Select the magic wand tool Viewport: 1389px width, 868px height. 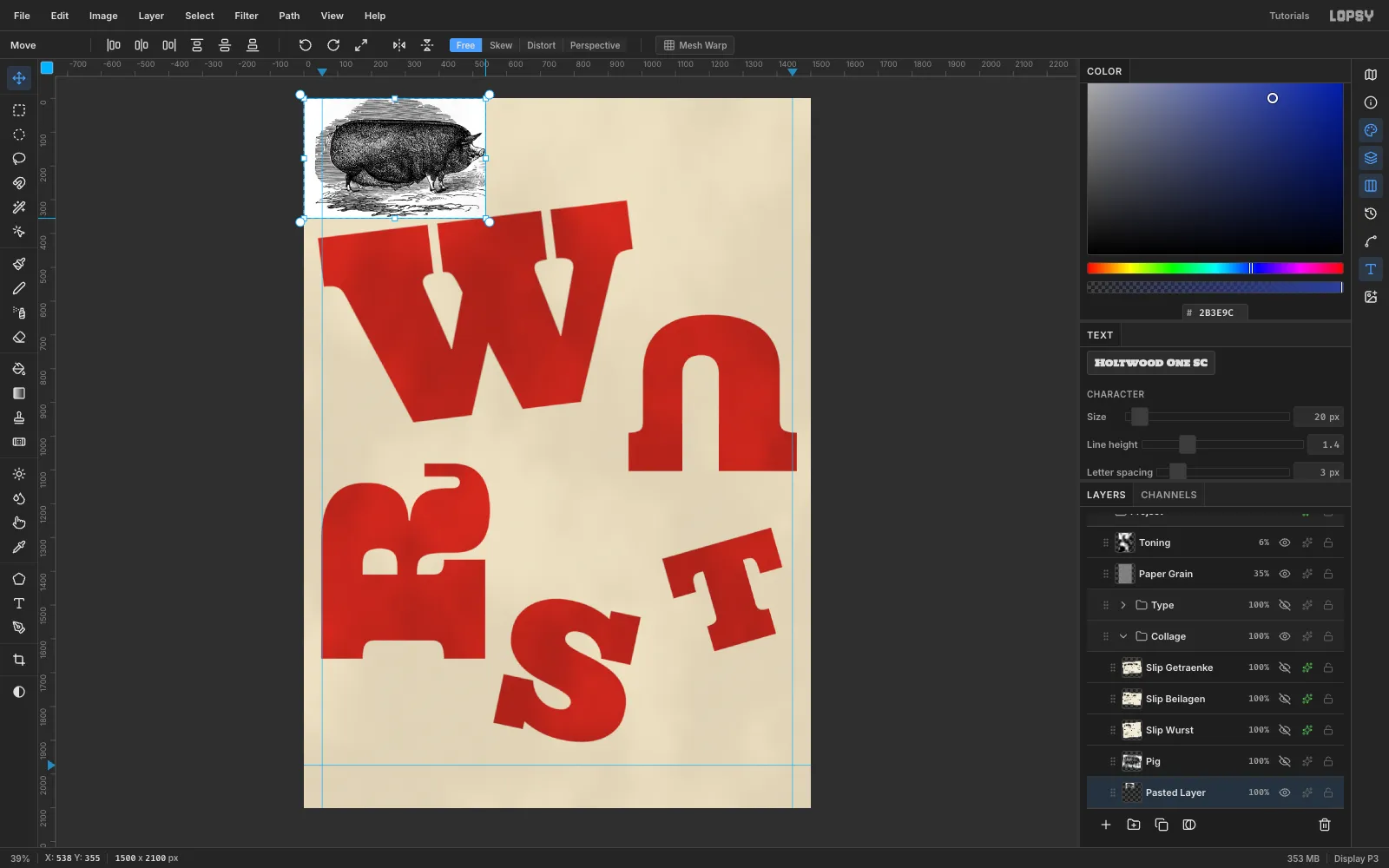(x=19, y=207)
